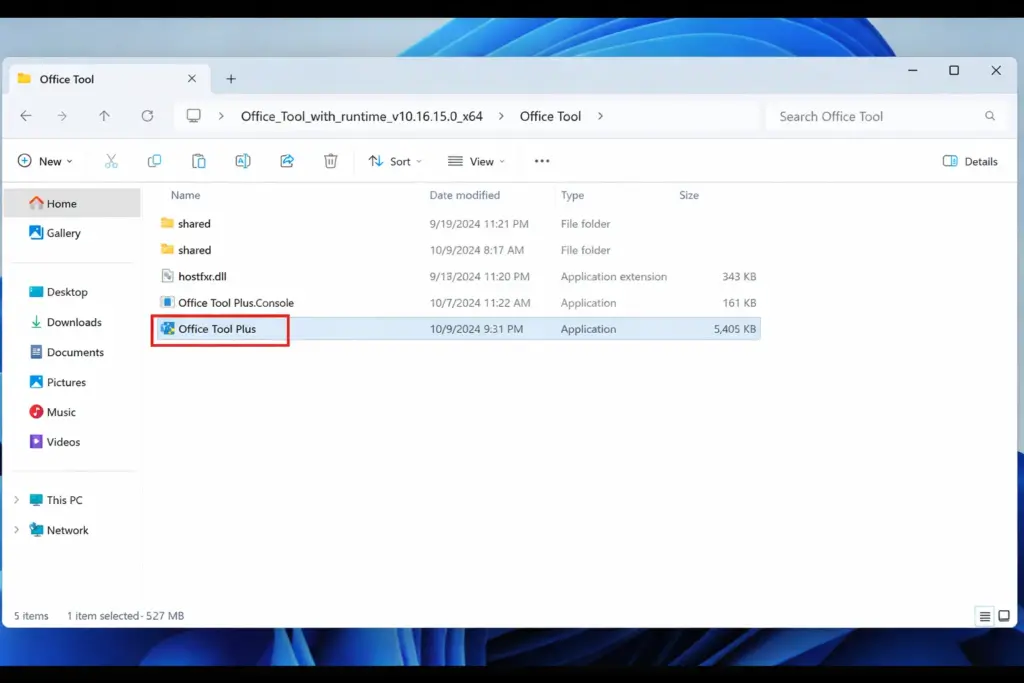Screen dimensions: 1024x683
Task: Share the Office Tool Plus file
Action: pos(286,161)
